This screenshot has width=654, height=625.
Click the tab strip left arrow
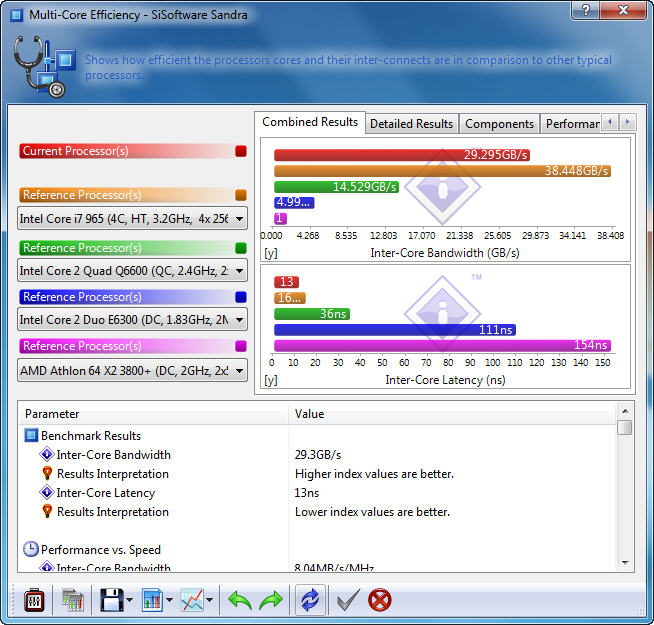pyautogui.click(x=610, y=122)
